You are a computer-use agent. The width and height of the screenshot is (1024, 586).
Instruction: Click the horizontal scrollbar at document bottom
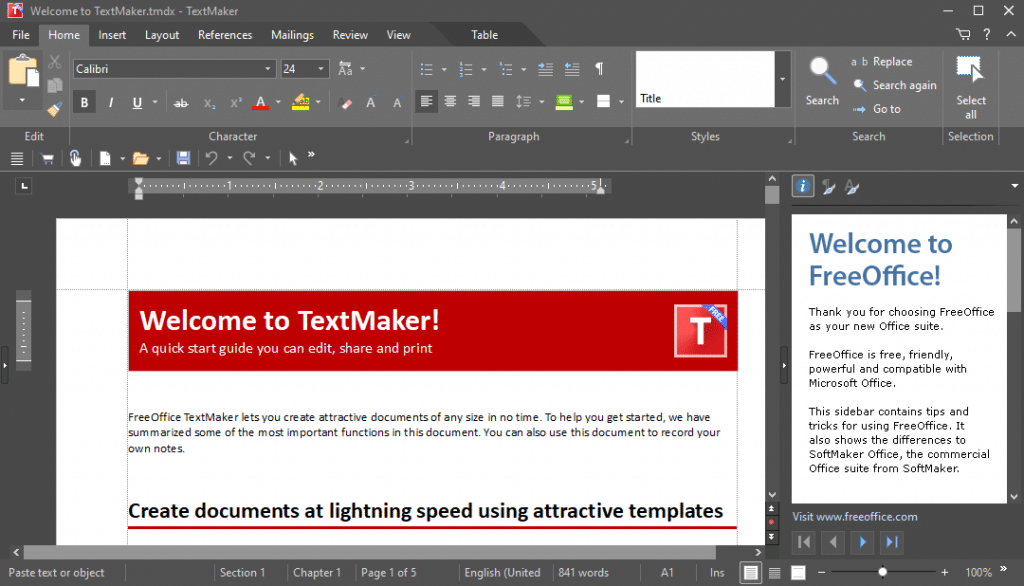pyautogui.click(x=370, y=553)
